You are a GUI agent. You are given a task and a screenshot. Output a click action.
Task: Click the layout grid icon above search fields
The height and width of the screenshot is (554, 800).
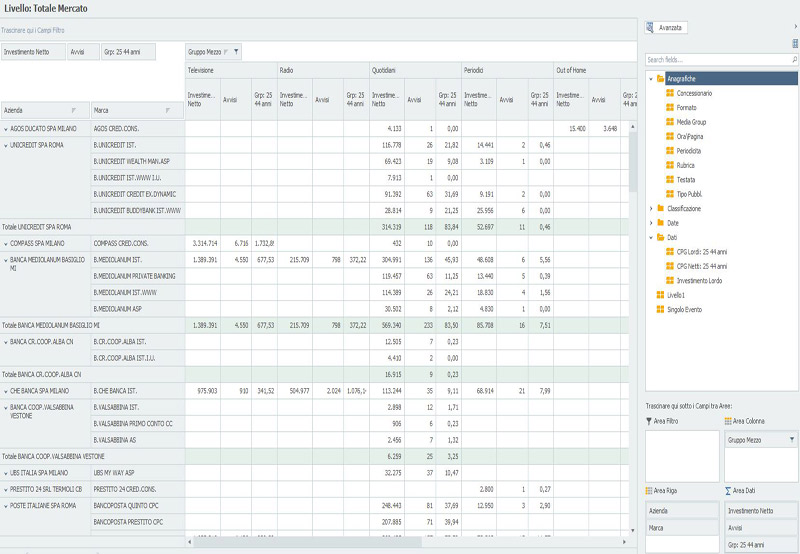tap(795, 44)
